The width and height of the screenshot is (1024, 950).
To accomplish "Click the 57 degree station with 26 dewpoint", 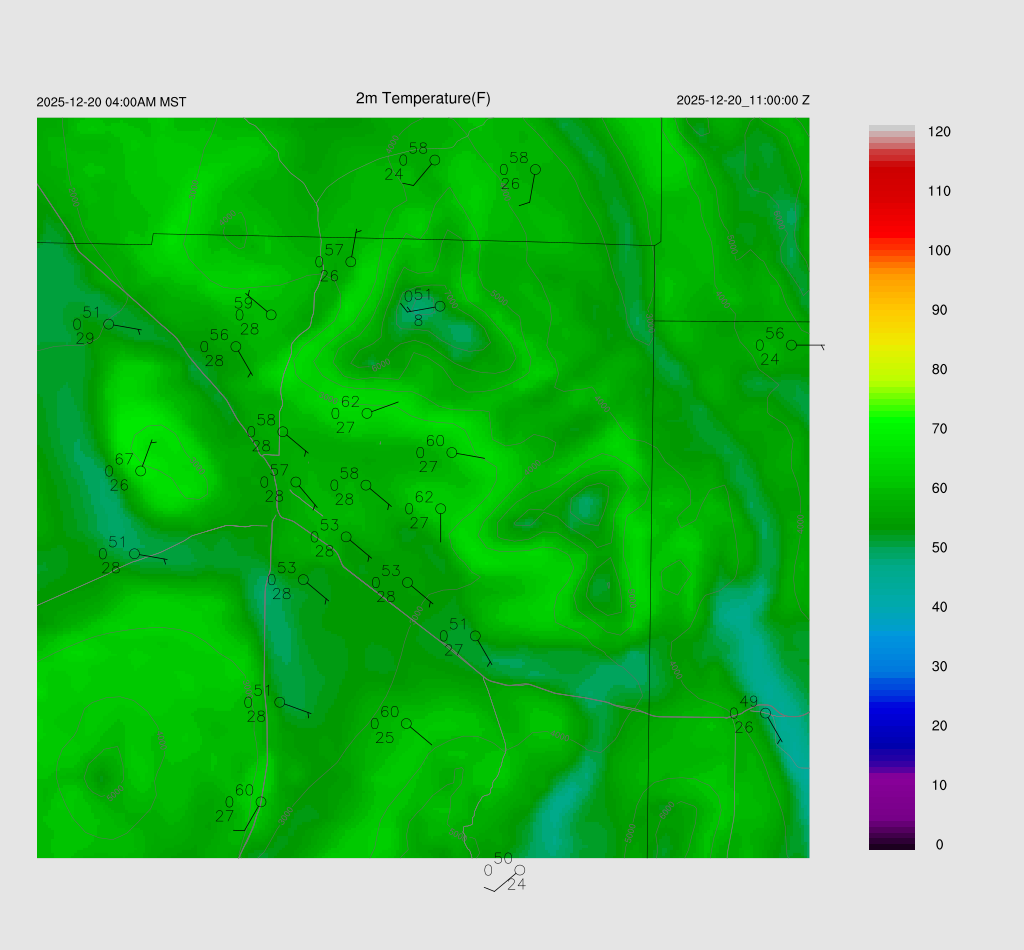I will [351, 262].
